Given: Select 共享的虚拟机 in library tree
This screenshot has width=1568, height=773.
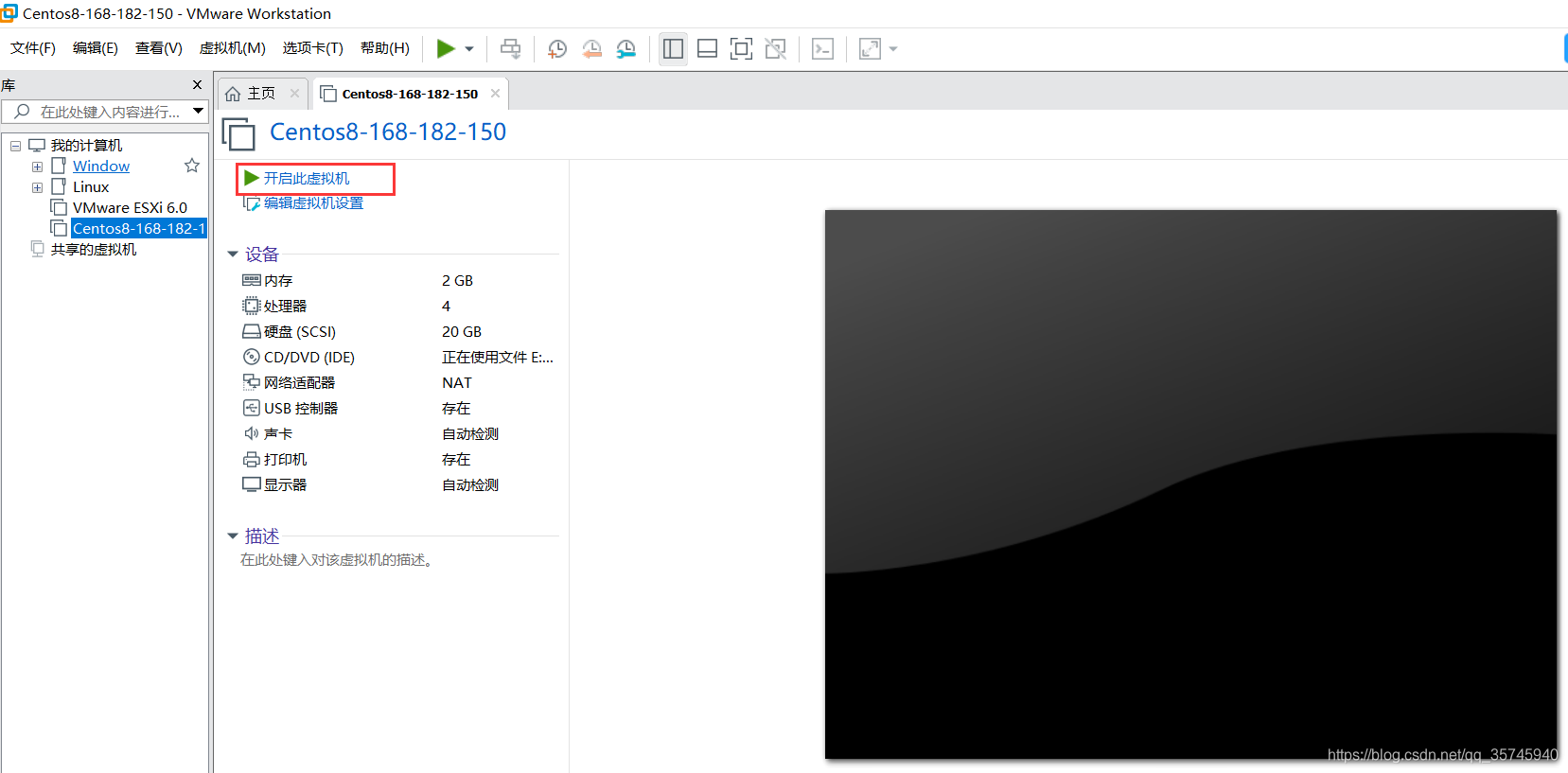Looking at the screenshot, I should (x=94, y=250).
